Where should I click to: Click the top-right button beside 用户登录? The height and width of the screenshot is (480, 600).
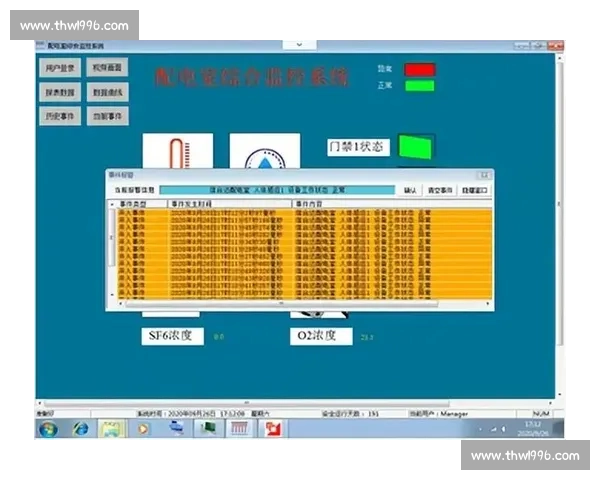click(108, 68)
